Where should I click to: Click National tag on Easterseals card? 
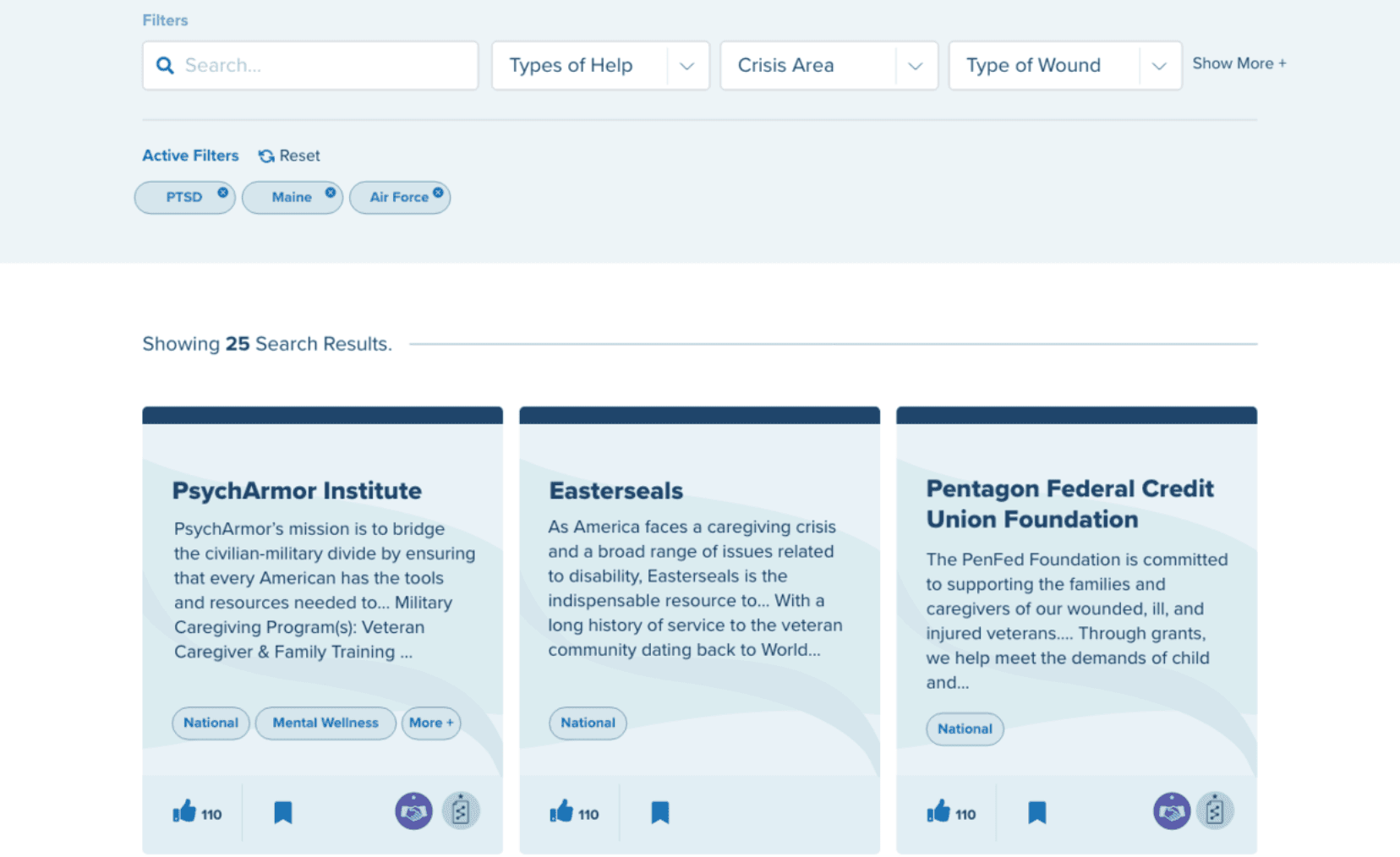(588, 723)
